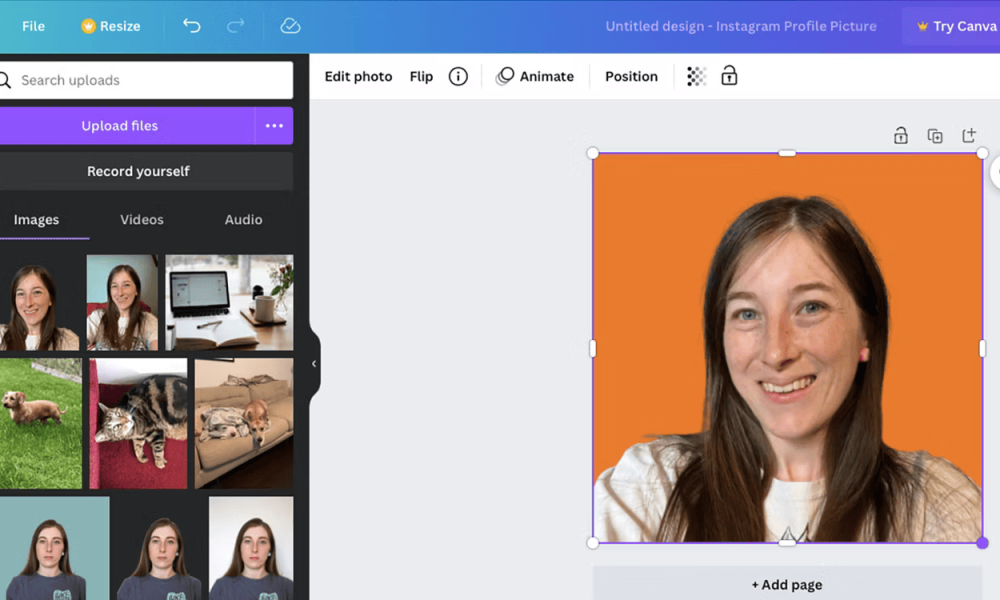This screenshot has width=1000, height=600.
Task: Select the tabby cat thumbnail
Action: (138, 423)
